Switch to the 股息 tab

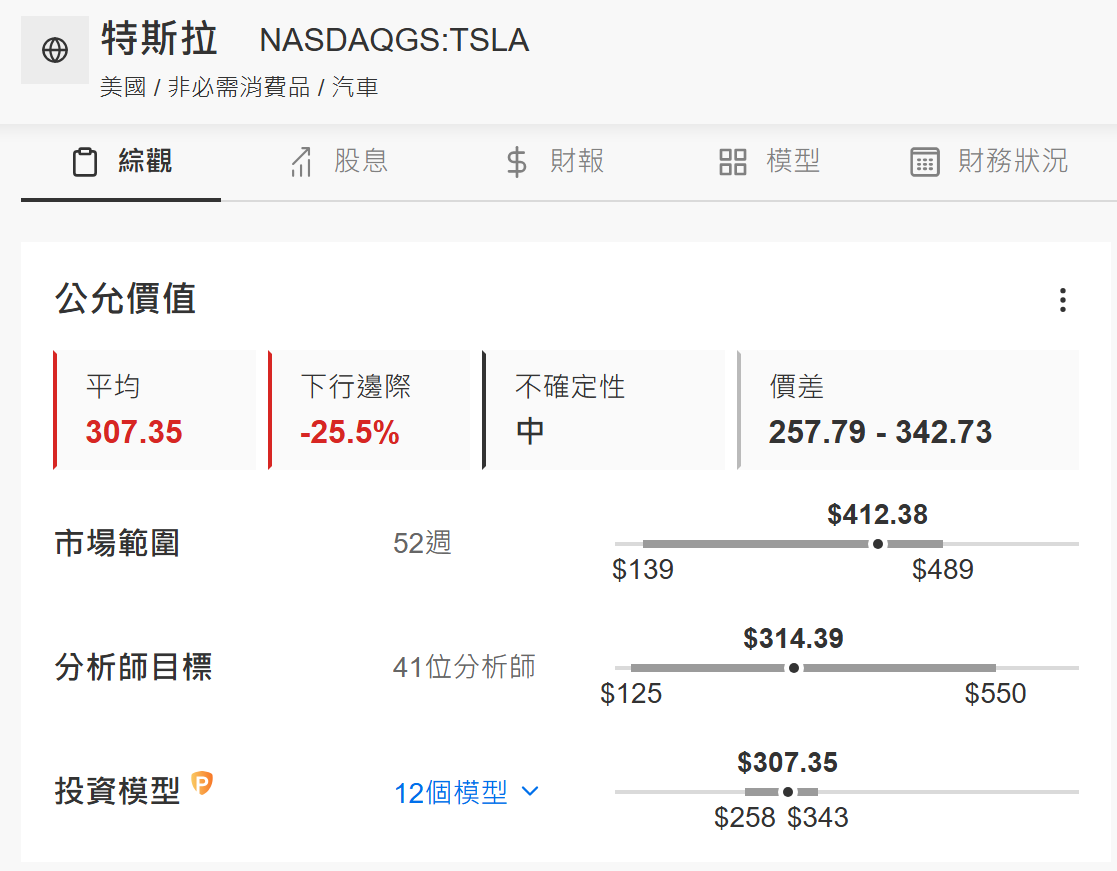tap(360, 161)
